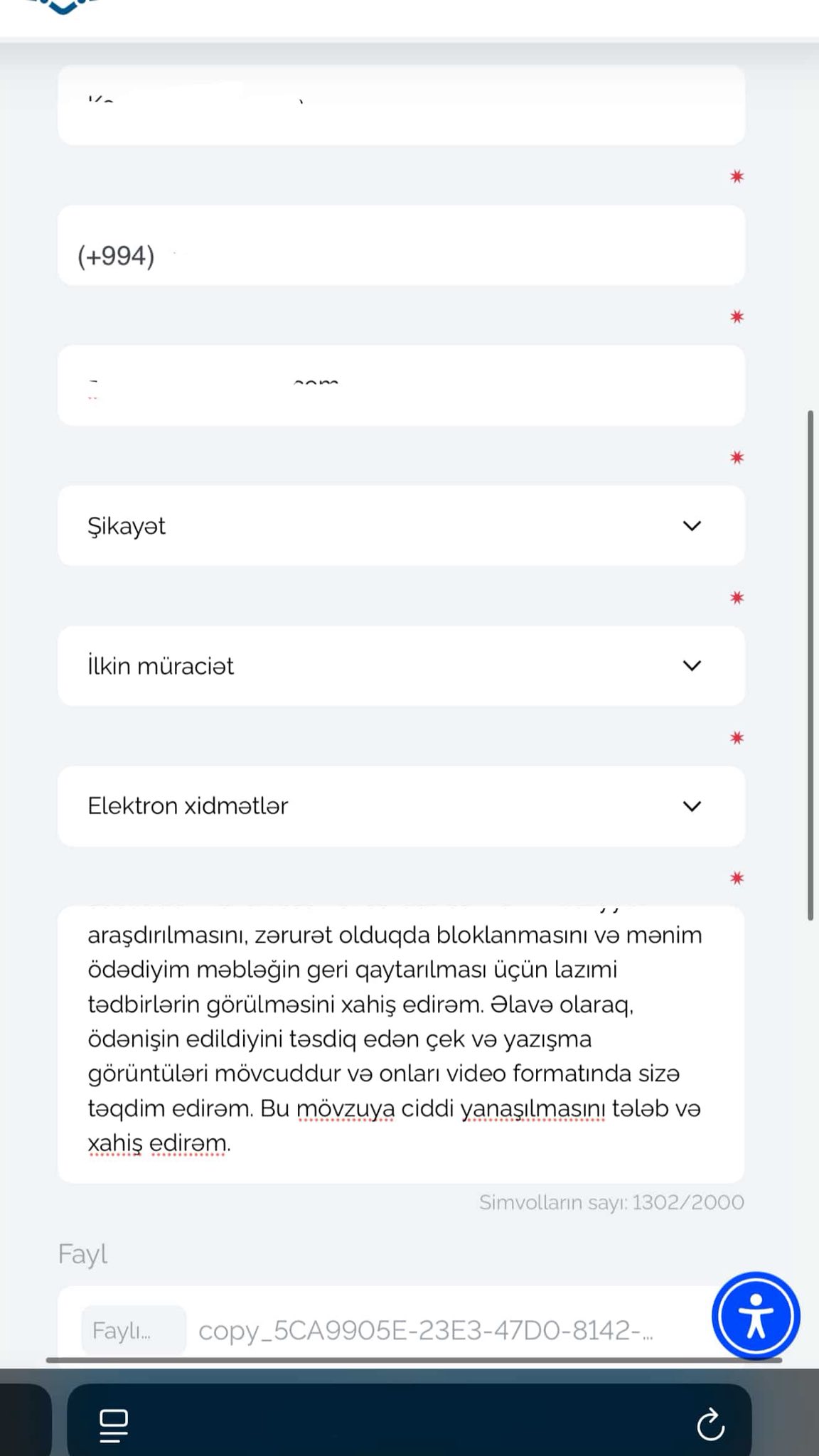This screenshot has height=1456, width=819.
Task: Open the accessibility options button
Action: (756, 1316)
